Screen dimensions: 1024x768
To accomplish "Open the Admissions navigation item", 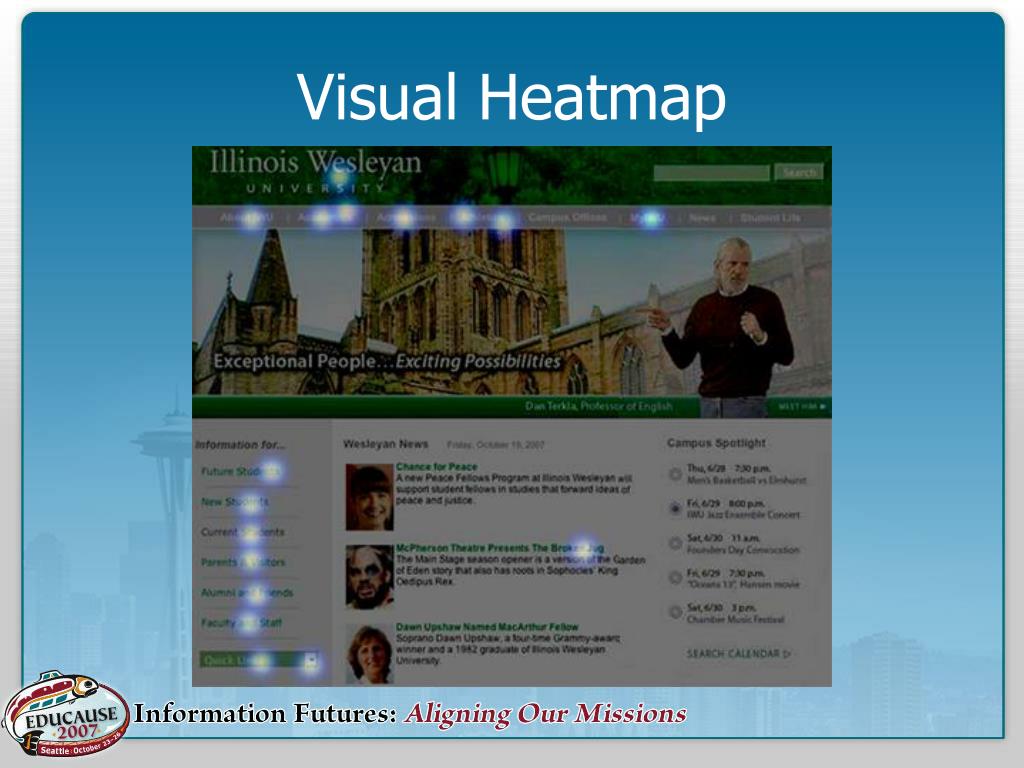I will pyautogui.click(x=406, y=217).
